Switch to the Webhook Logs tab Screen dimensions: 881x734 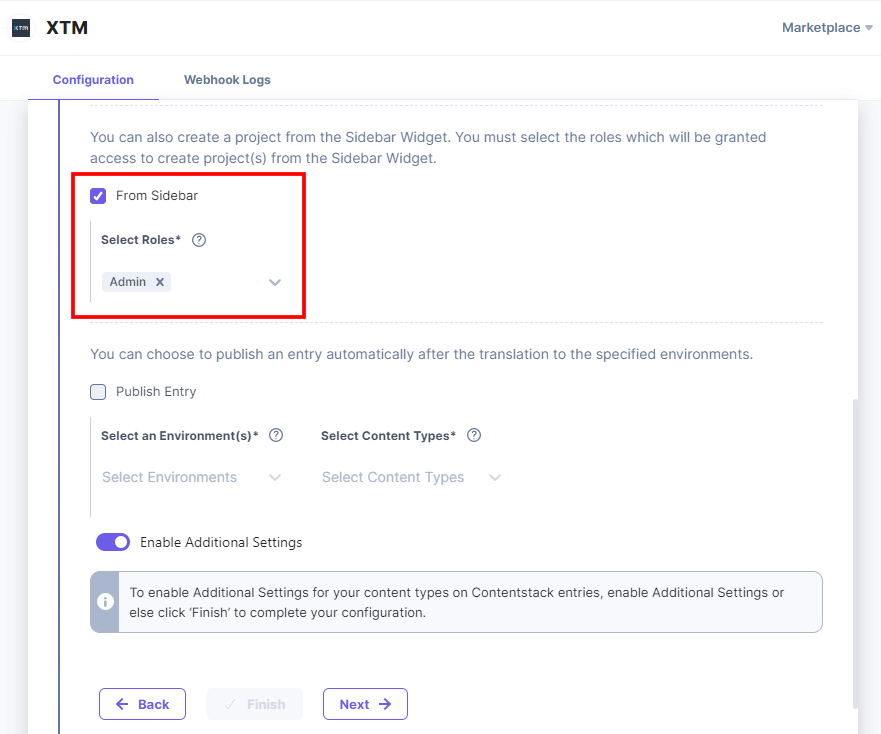point(227,79)
